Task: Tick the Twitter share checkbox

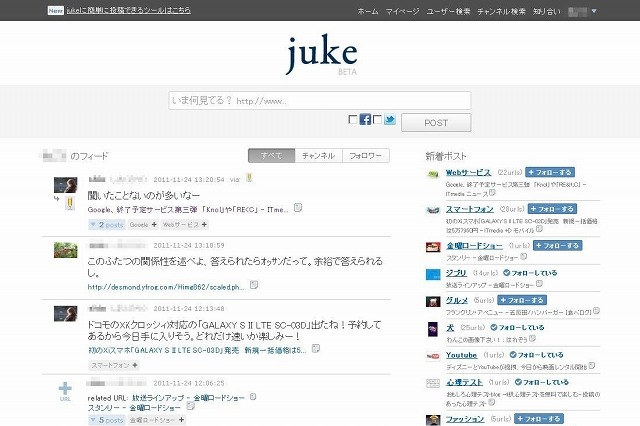Action: (378, 120)
